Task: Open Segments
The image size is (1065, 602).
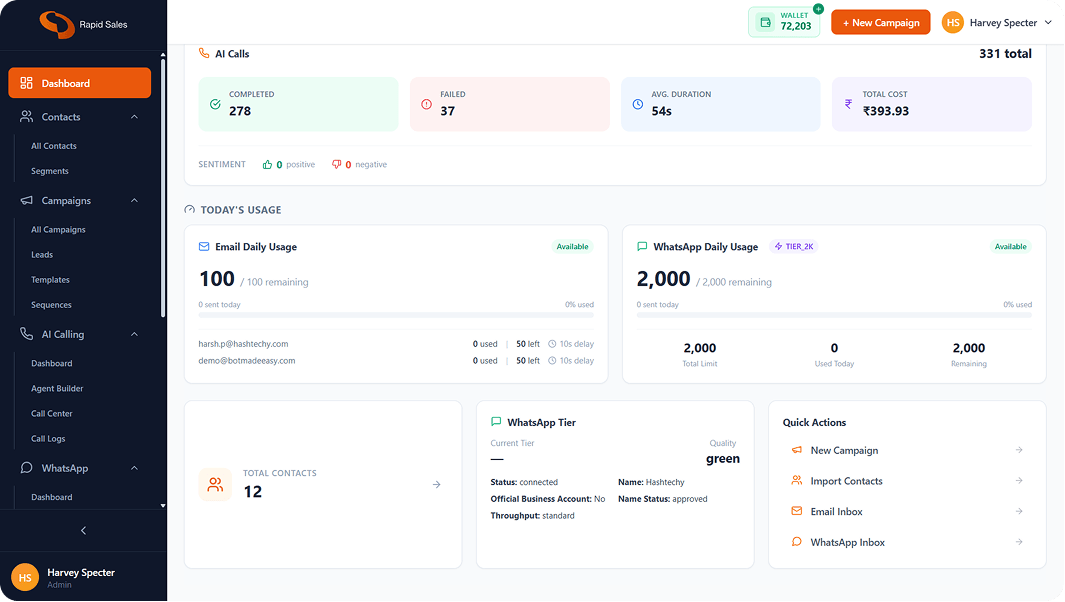Action: (x=50, y=171)
